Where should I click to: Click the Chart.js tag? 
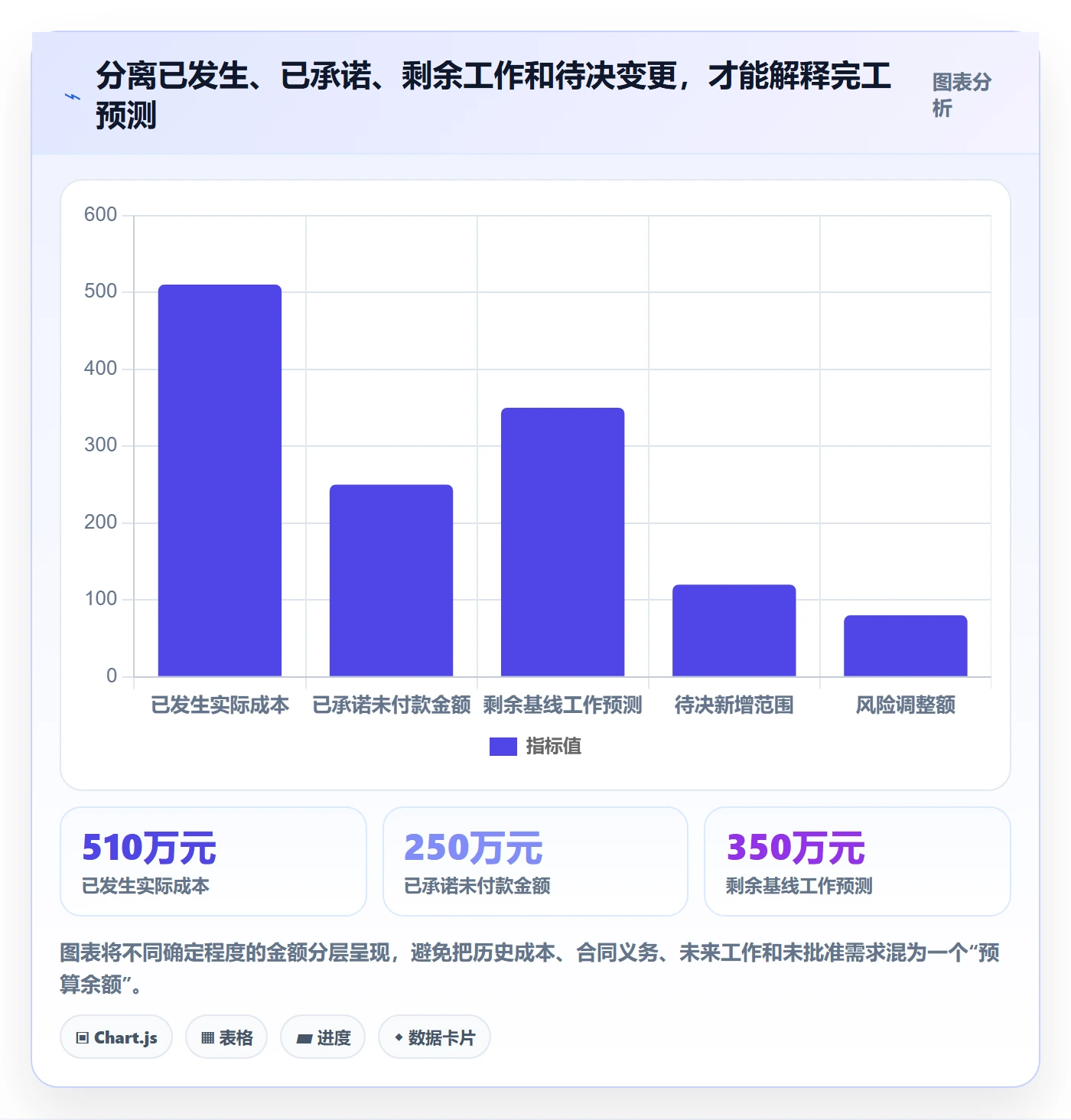tap(116, 1037)
